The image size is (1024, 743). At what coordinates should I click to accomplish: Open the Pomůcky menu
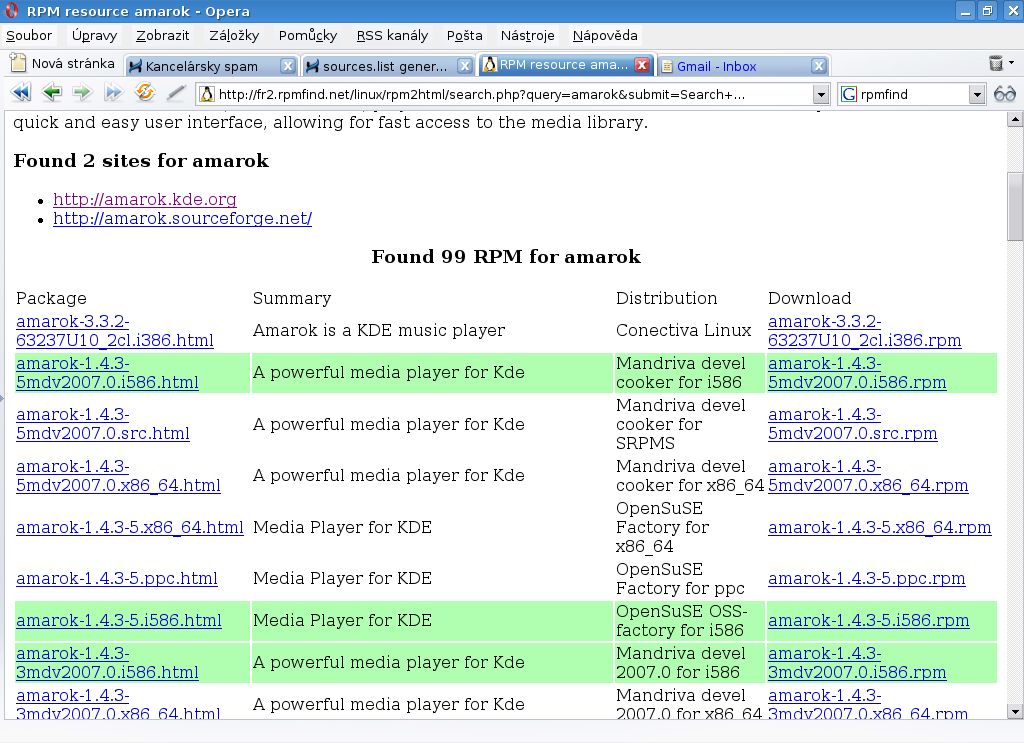point(308,35)
